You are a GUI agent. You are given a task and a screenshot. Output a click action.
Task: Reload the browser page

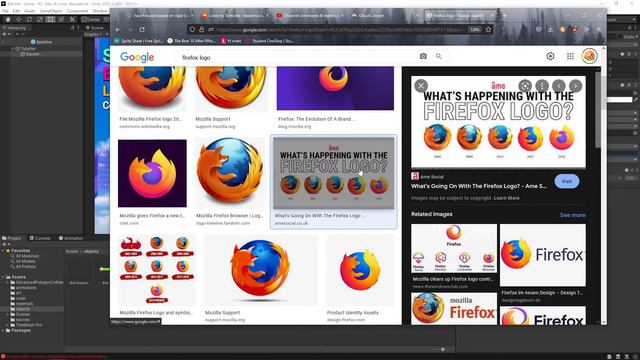tap(142, 29)
